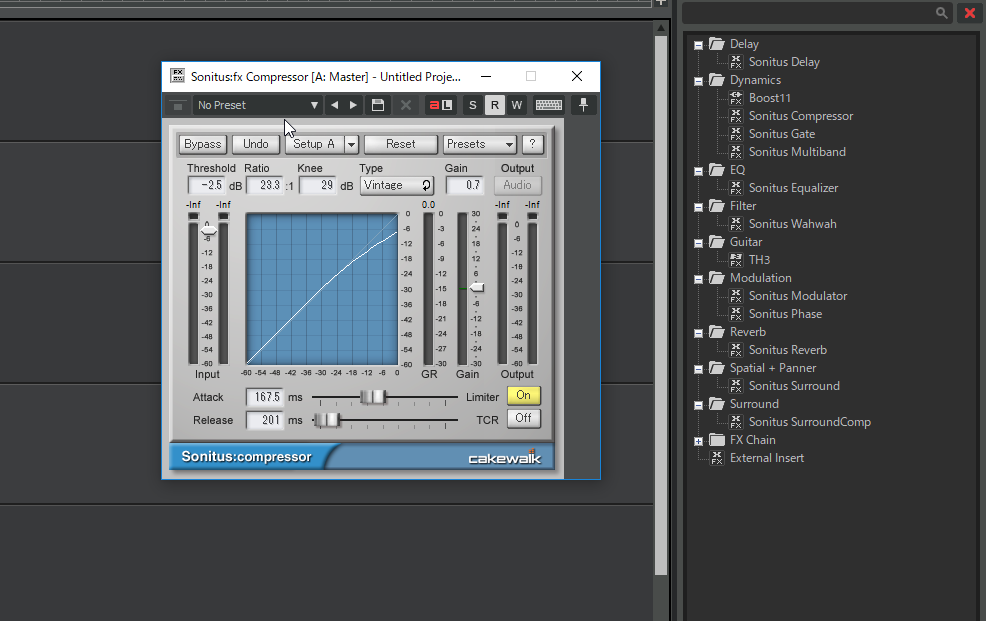This screenshot has height=621, width=986.
Task: Click the compression curve graph
Action: click(322, 289)
